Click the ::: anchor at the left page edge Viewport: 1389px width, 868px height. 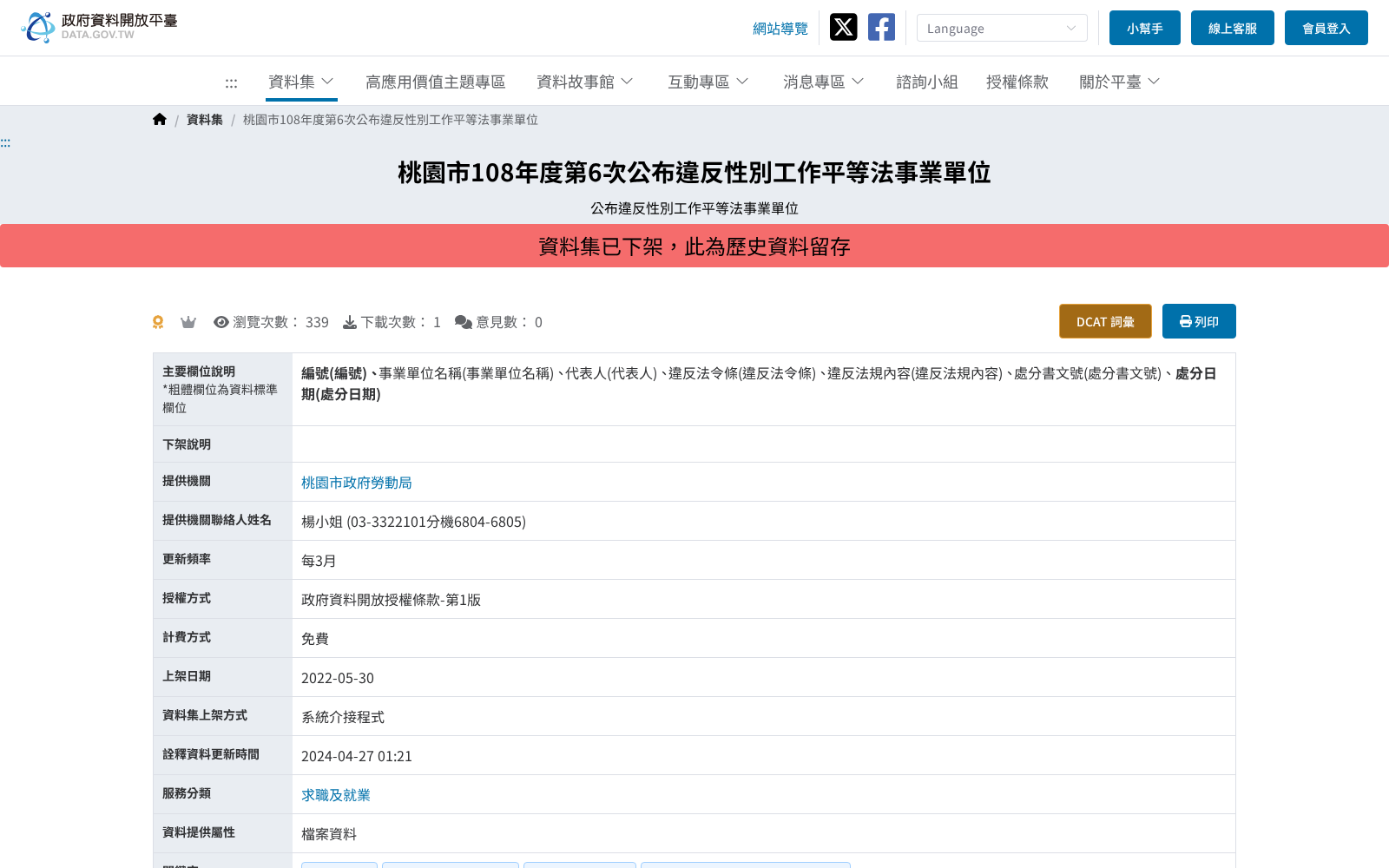(5, 142)
